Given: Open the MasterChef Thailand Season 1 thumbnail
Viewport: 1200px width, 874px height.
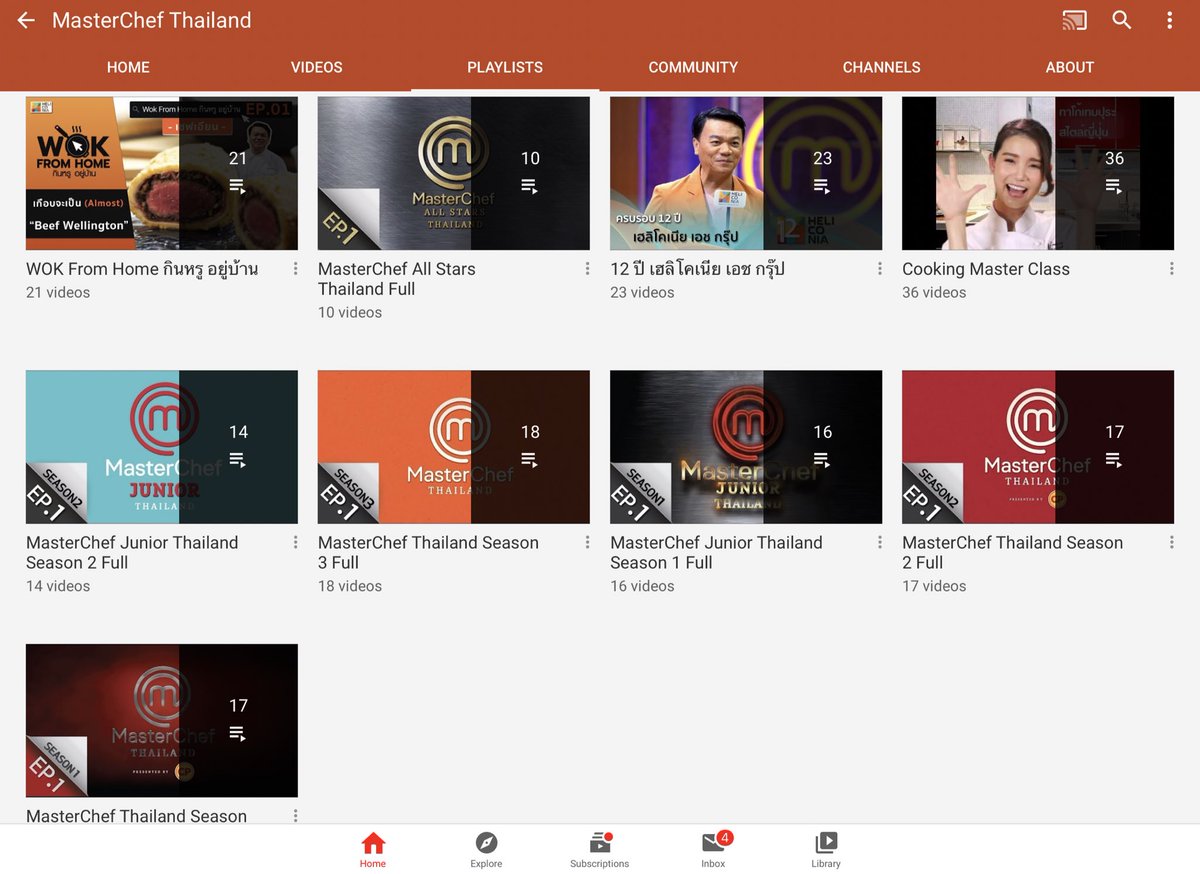Looking at the screenshot, I should pos(162,721).
